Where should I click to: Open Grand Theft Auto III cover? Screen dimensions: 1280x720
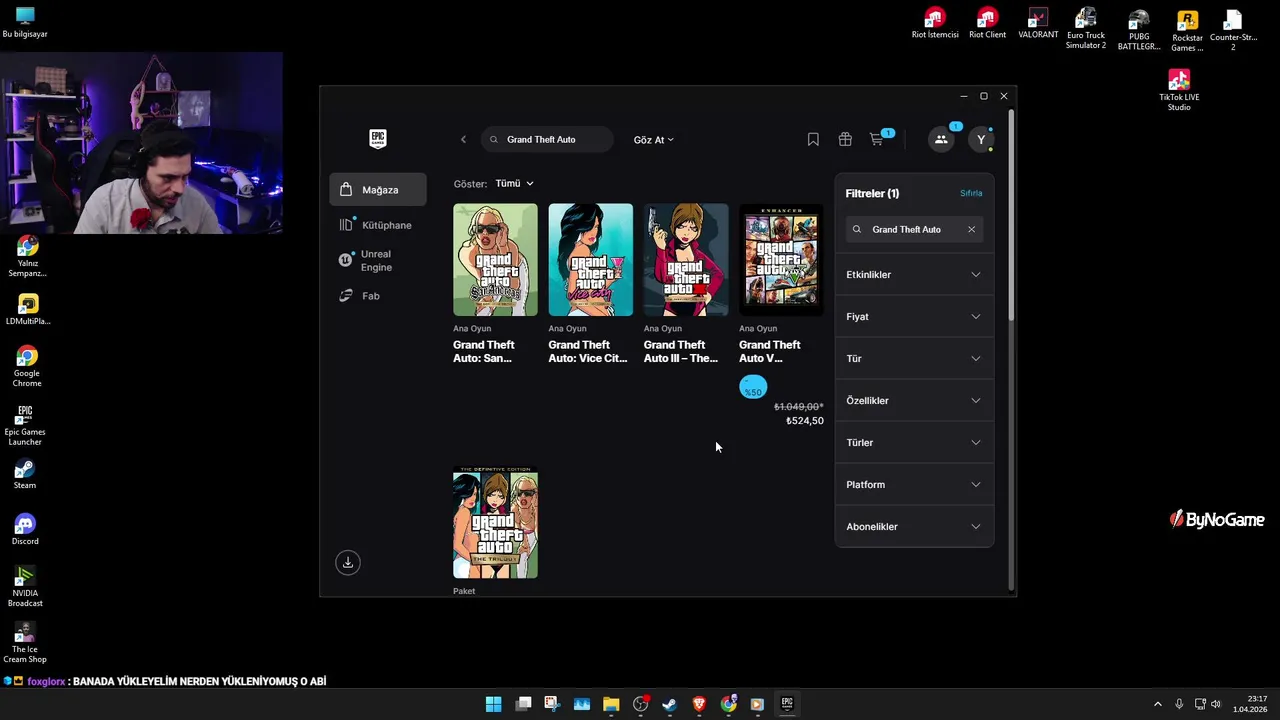[x=686, y=260]
